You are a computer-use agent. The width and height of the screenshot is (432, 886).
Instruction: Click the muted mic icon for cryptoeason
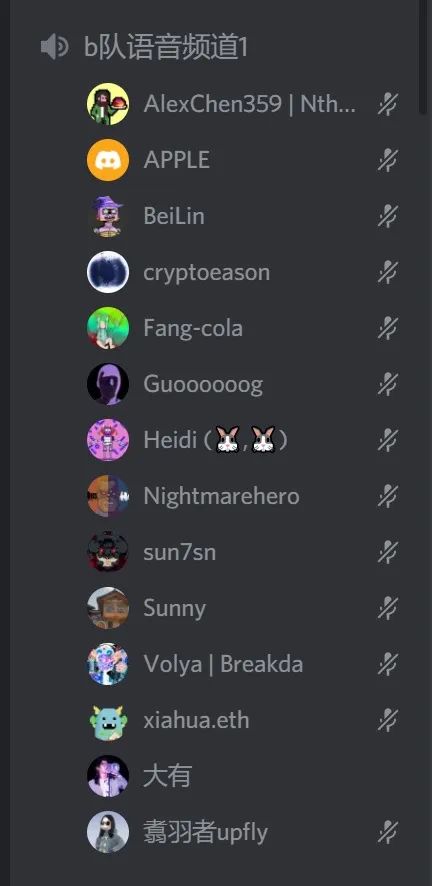click(388, 272)
